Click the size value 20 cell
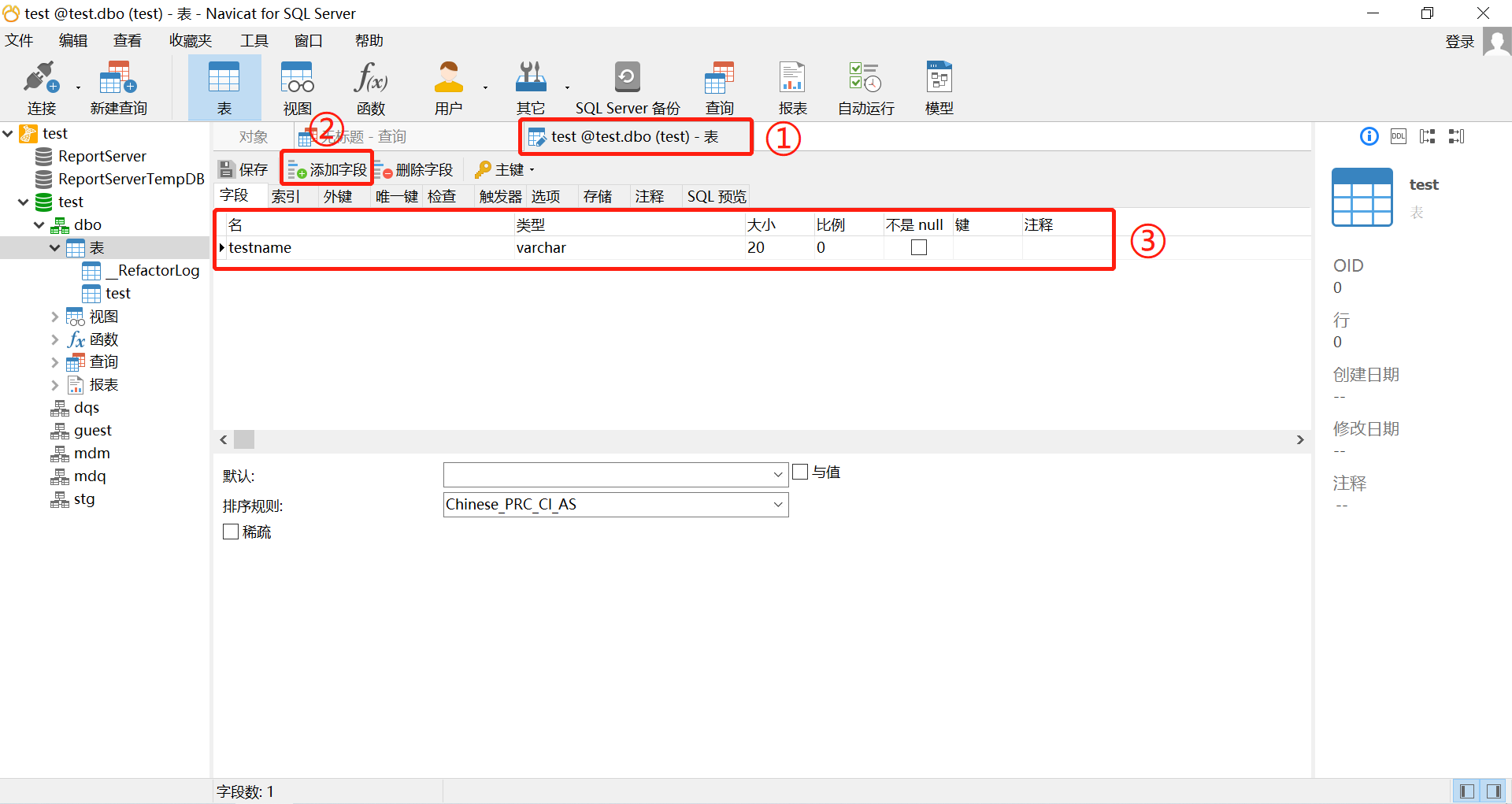This screenshot has height=804, width=1512. coord(780,247)
